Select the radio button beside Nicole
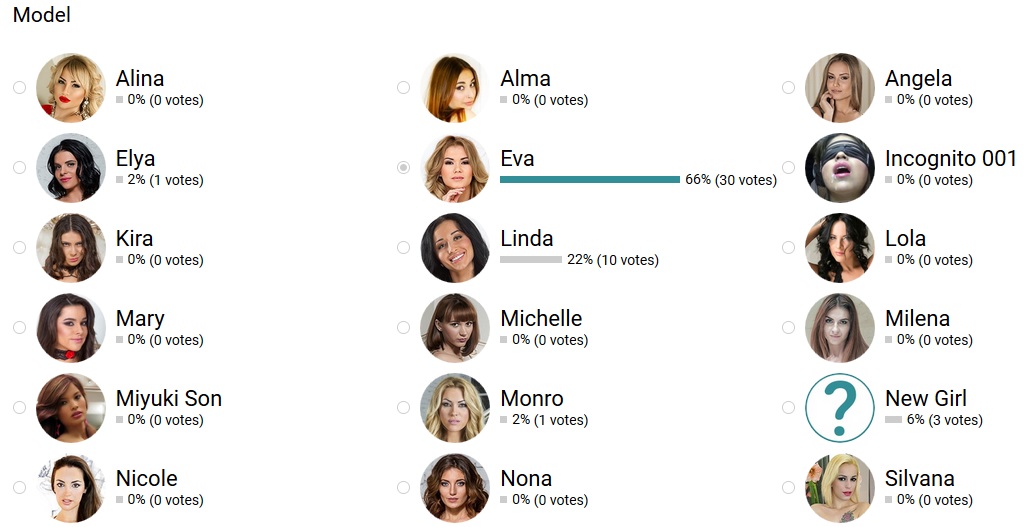 (x=19, y=487)
